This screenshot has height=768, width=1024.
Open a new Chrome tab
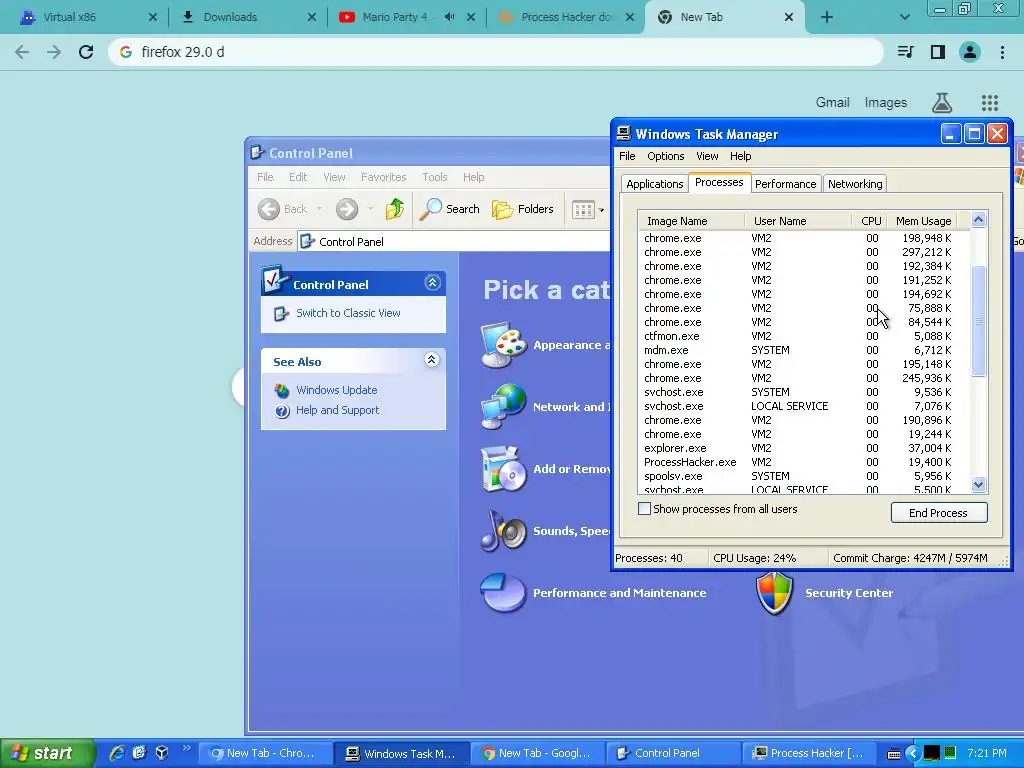[x=827, y=17]
